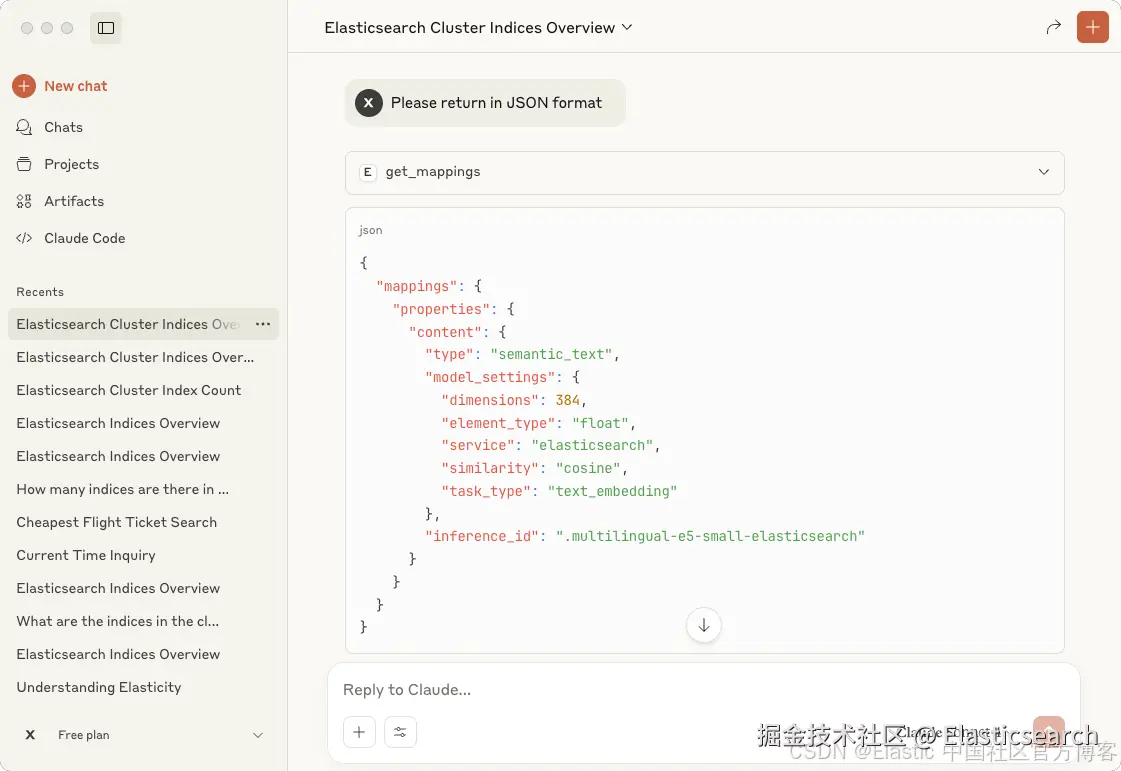Screen dimensions: 1121x771
Task: Toggle the sidebar panel icon
Action: point(106,28)
